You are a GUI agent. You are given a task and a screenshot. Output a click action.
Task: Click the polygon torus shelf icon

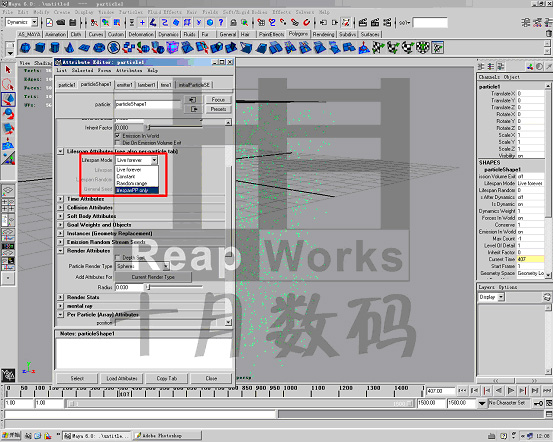pyautogui.click(x=99, y=48)
